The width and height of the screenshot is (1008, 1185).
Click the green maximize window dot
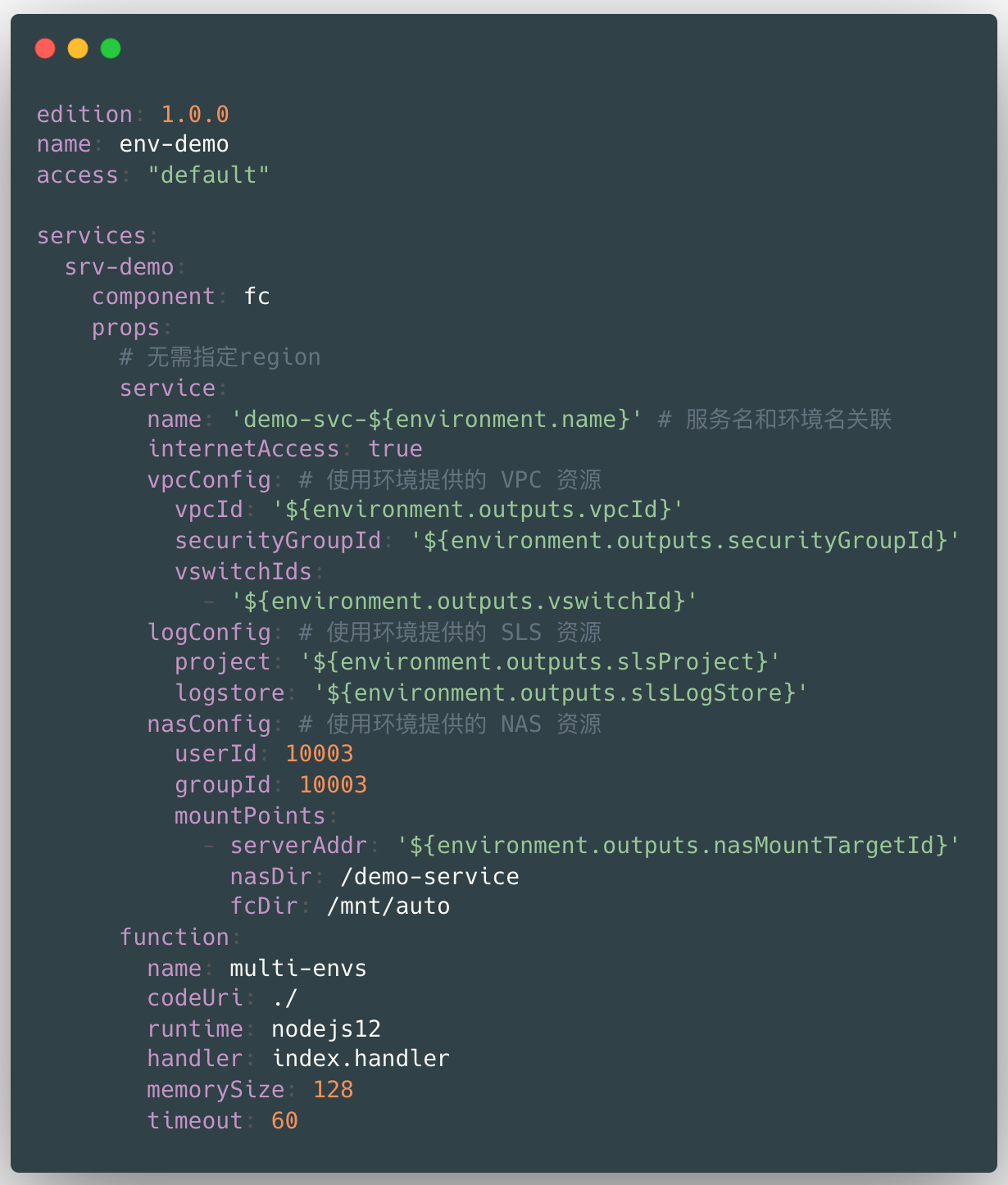click(111, 49)
